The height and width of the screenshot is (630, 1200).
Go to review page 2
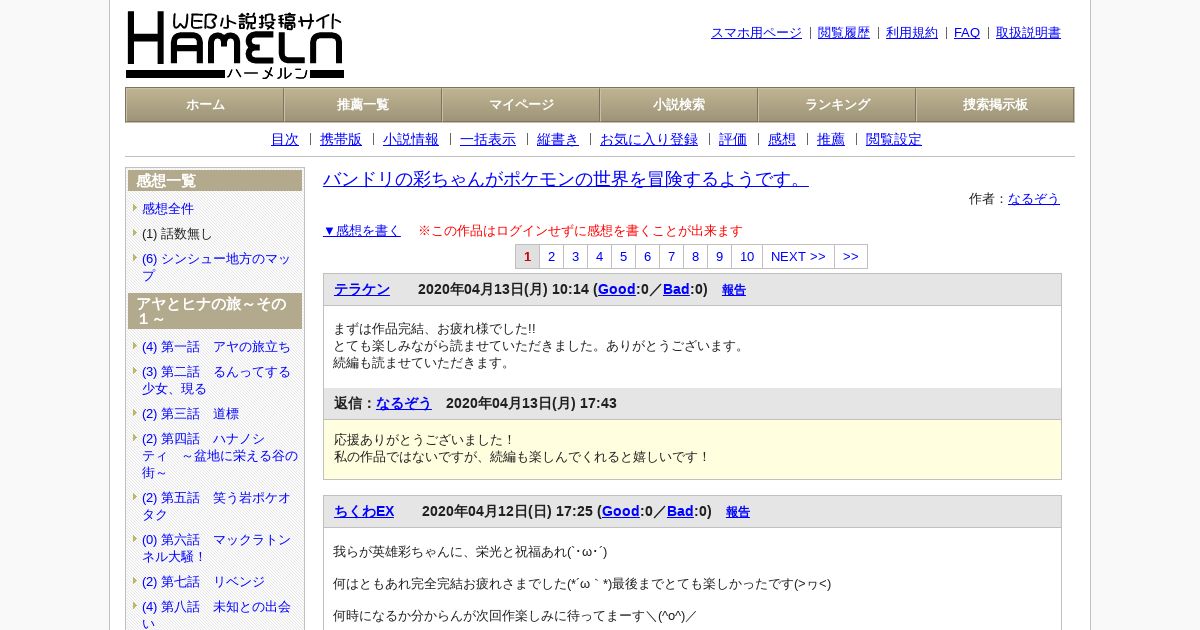coord(551,256)
